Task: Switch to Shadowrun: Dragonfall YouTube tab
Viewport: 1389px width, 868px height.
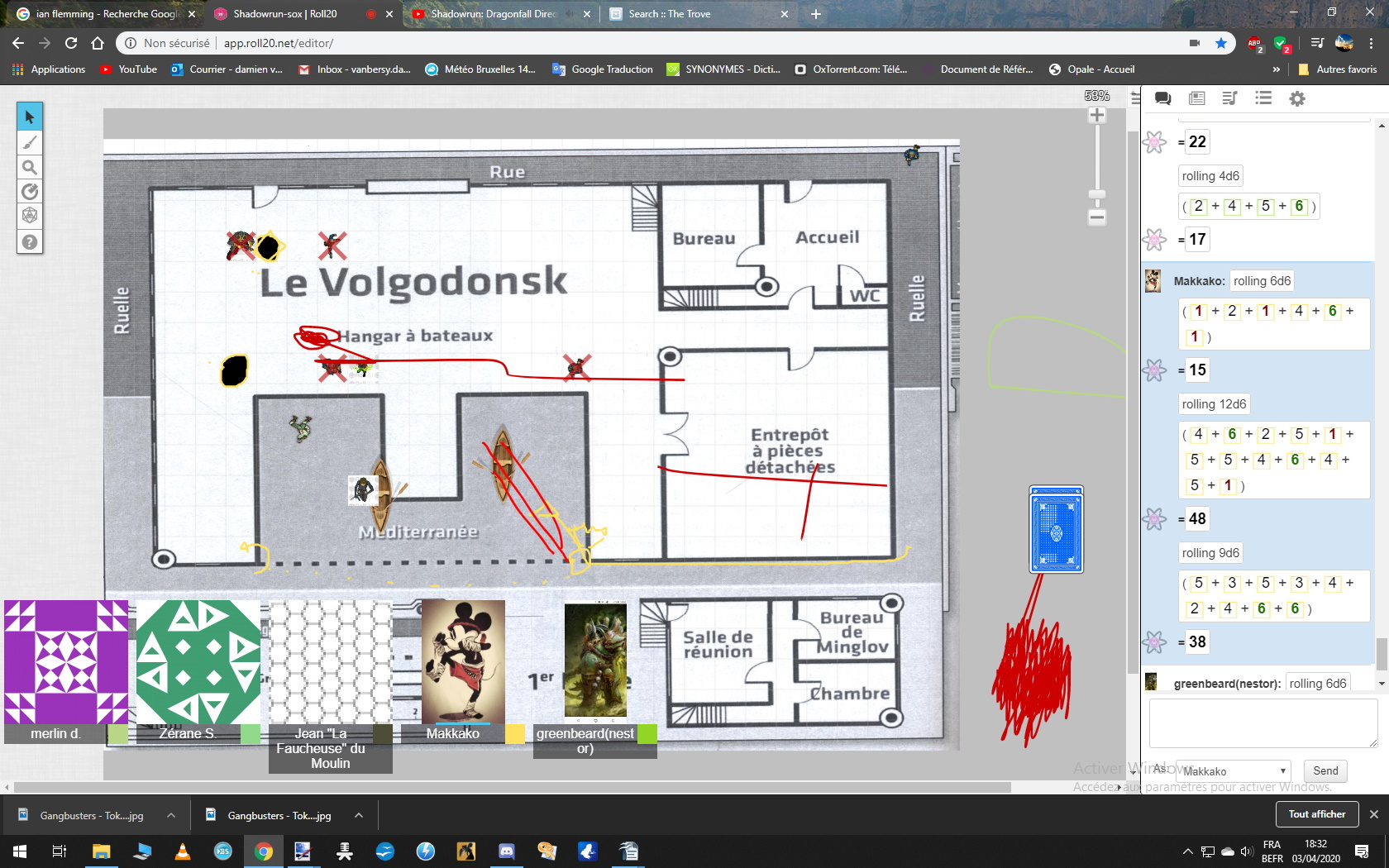Action: (493, 14)
